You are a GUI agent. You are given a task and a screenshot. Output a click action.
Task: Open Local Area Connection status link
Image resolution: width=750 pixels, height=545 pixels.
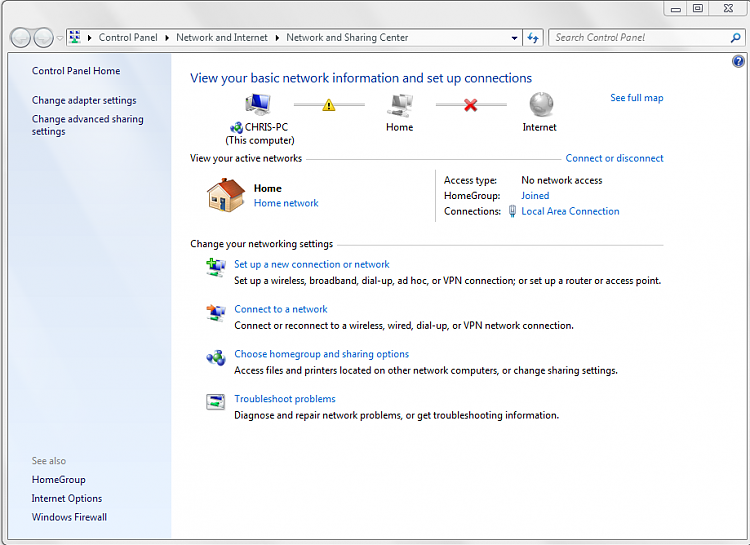(x=570, y=211)
